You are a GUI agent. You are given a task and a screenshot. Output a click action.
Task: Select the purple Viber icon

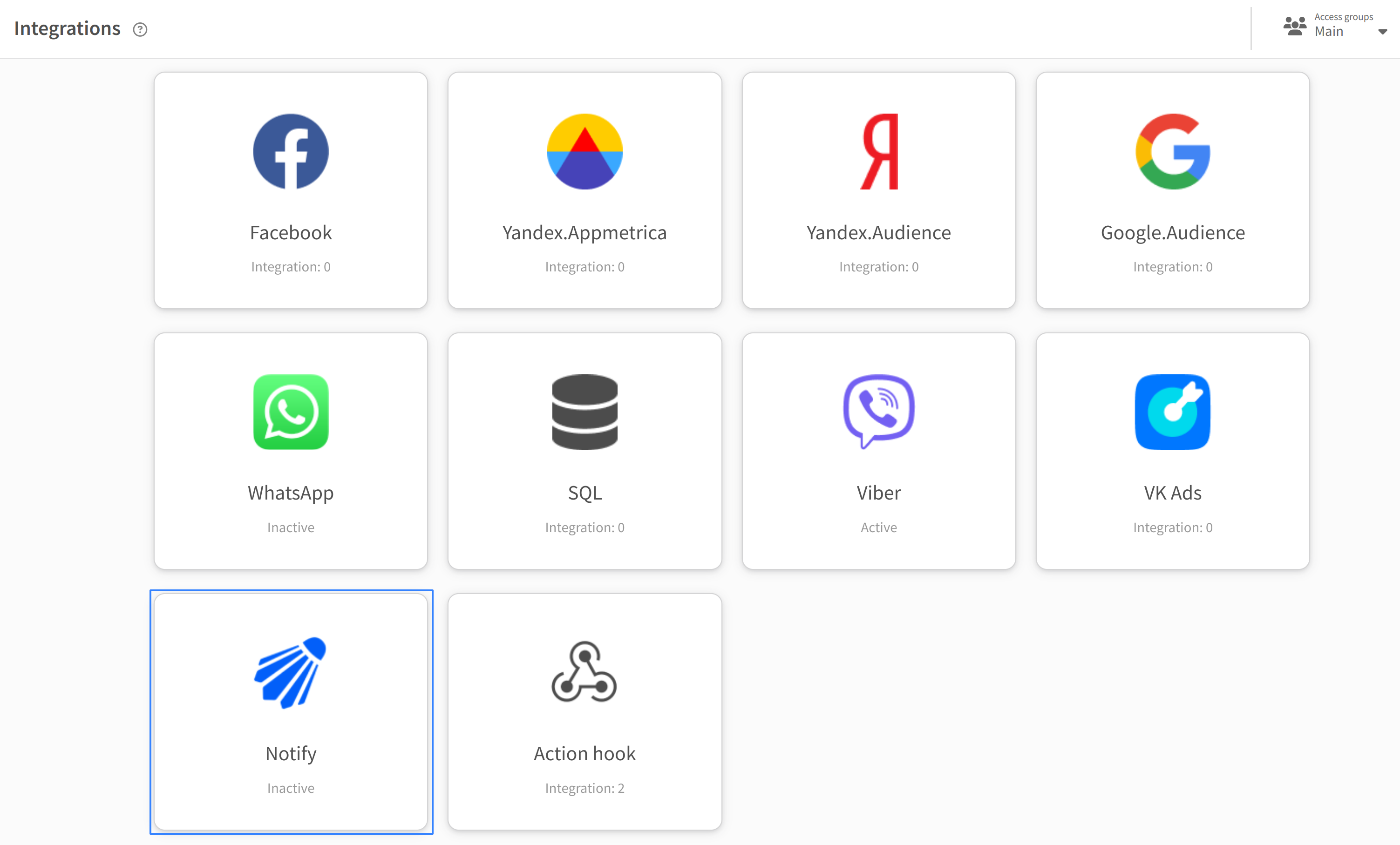pyautogui.click(x=879, y=412)
